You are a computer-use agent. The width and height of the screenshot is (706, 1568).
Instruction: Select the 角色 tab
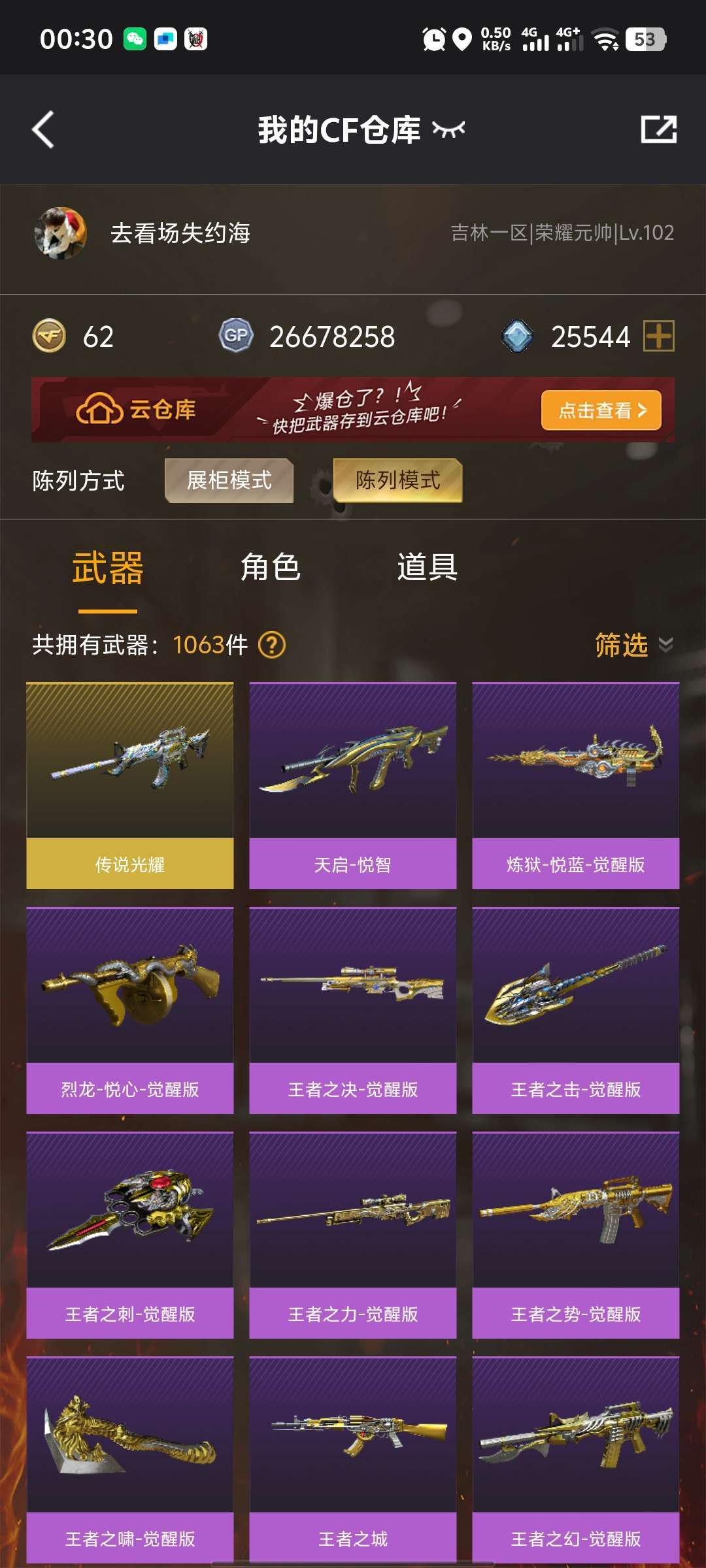[x=271, y=567]
